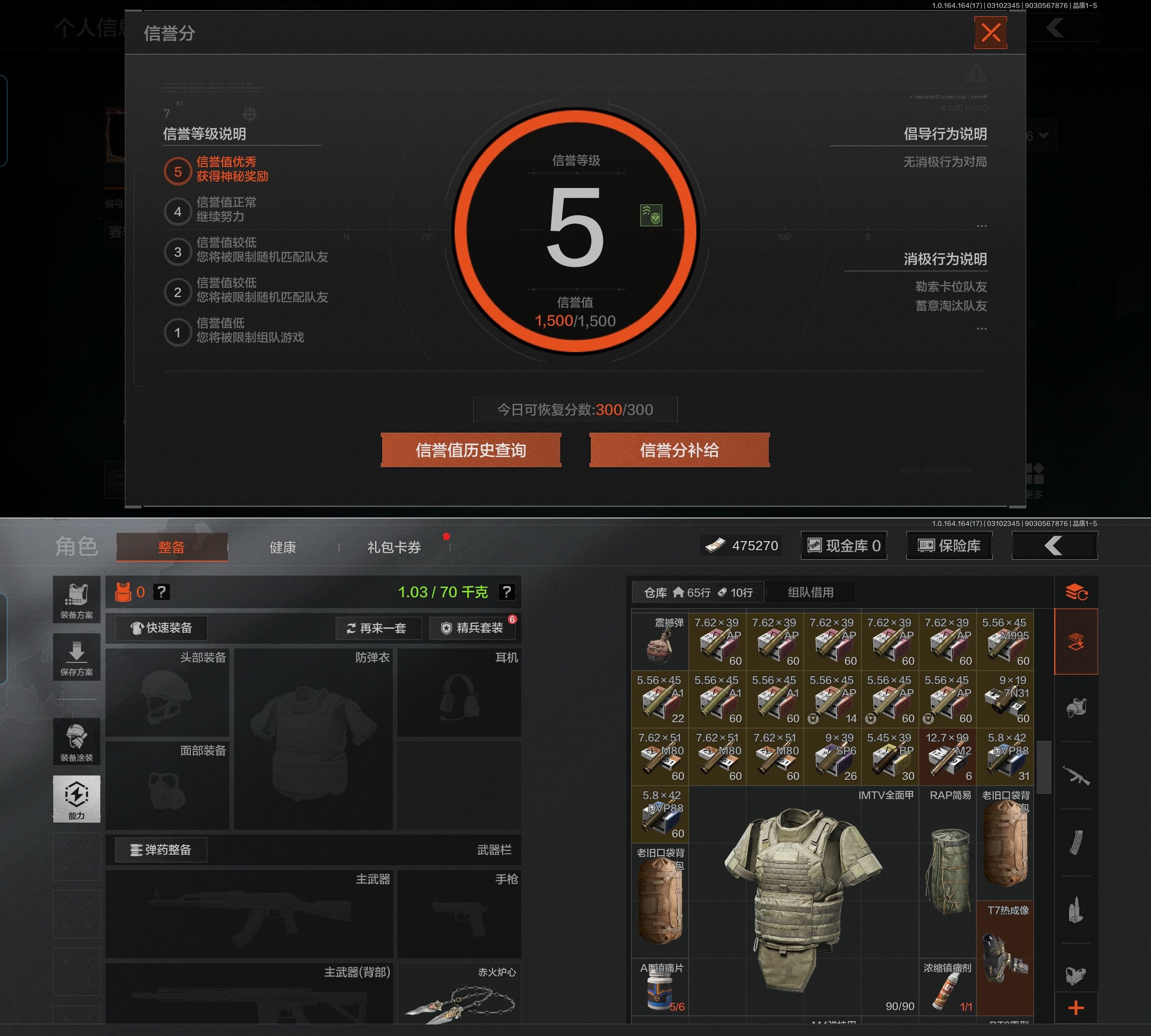Open 保存方案 save plan icon

click(76, 658)
